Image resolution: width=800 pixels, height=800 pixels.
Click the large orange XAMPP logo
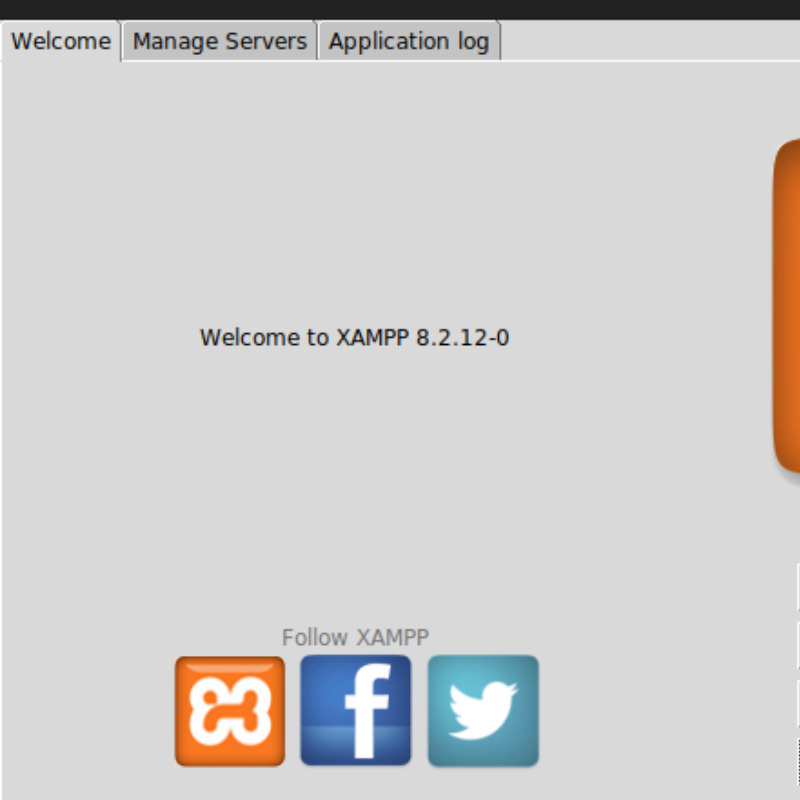coord(788,305)
